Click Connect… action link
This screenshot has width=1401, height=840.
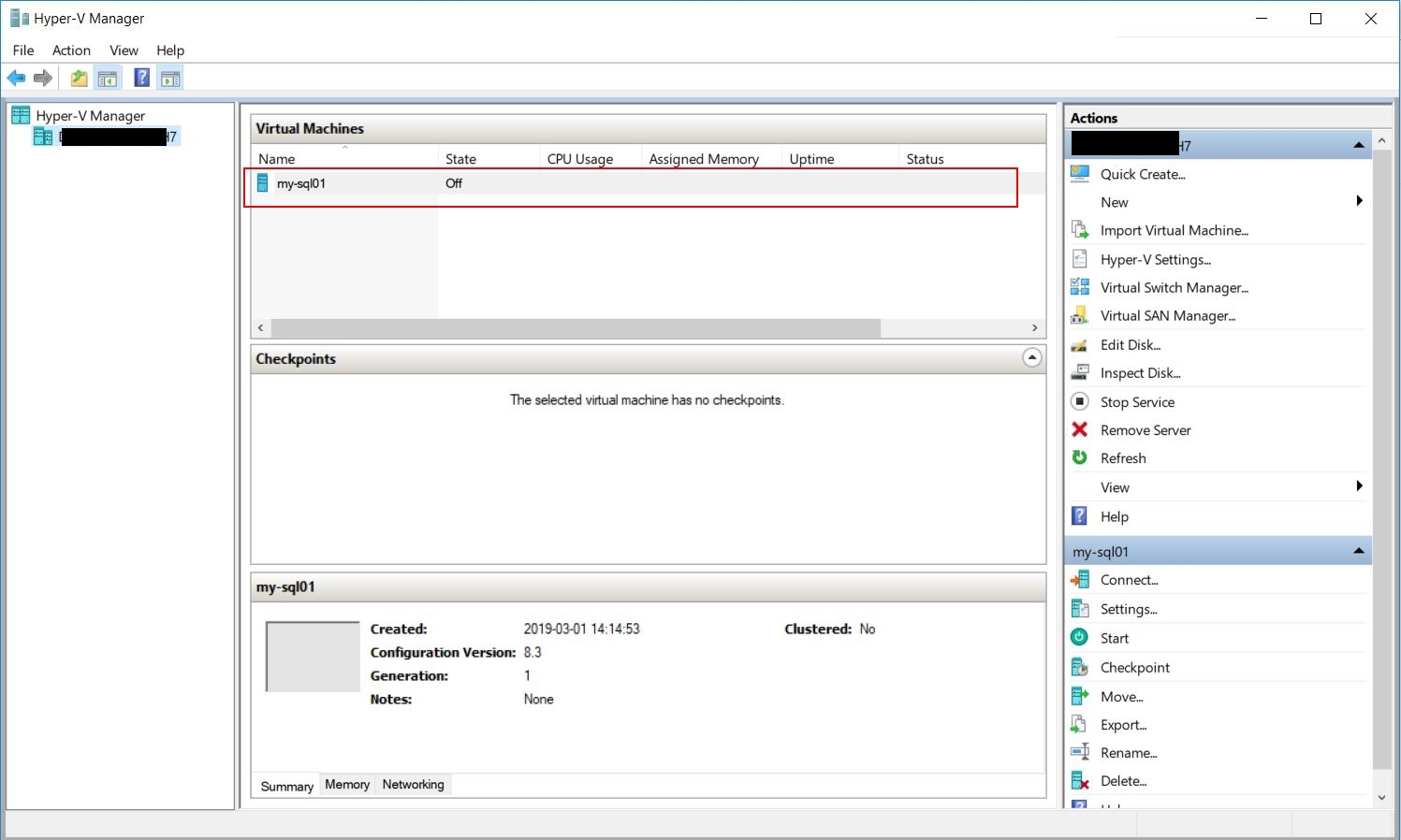click(x=1130, y=580)
